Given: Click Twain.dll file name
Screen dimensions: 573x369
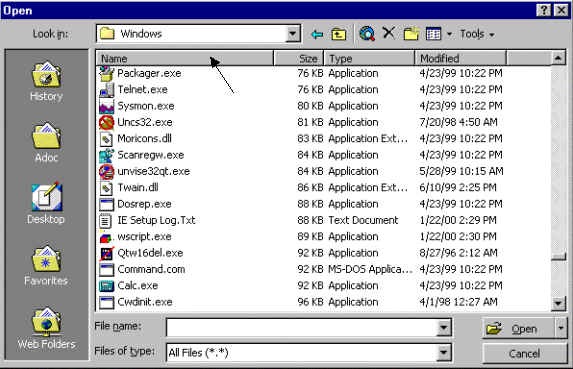Looking at the screenshot, I should [x=138, y=188].
